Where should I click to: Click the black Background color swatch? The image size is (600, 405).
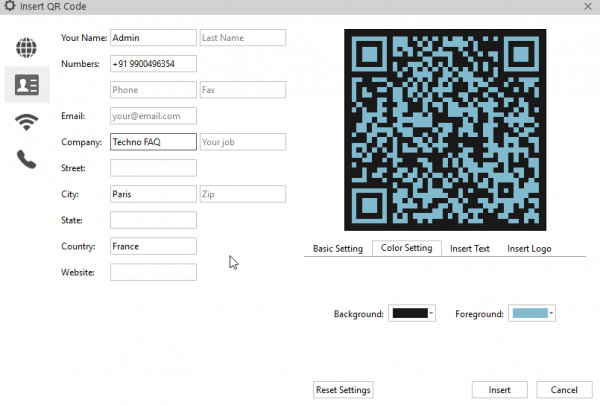[x=410, y=313]
